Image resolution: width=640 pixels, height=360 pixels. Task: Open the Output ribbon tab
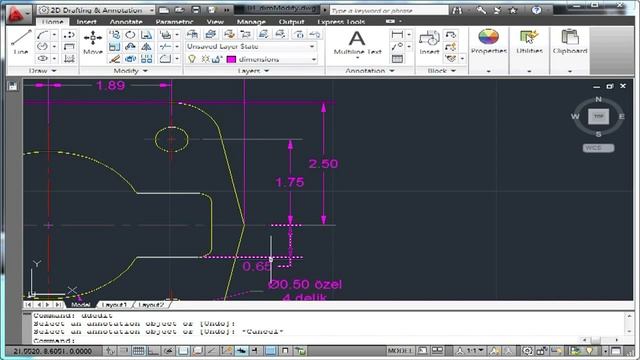(291, 22)
